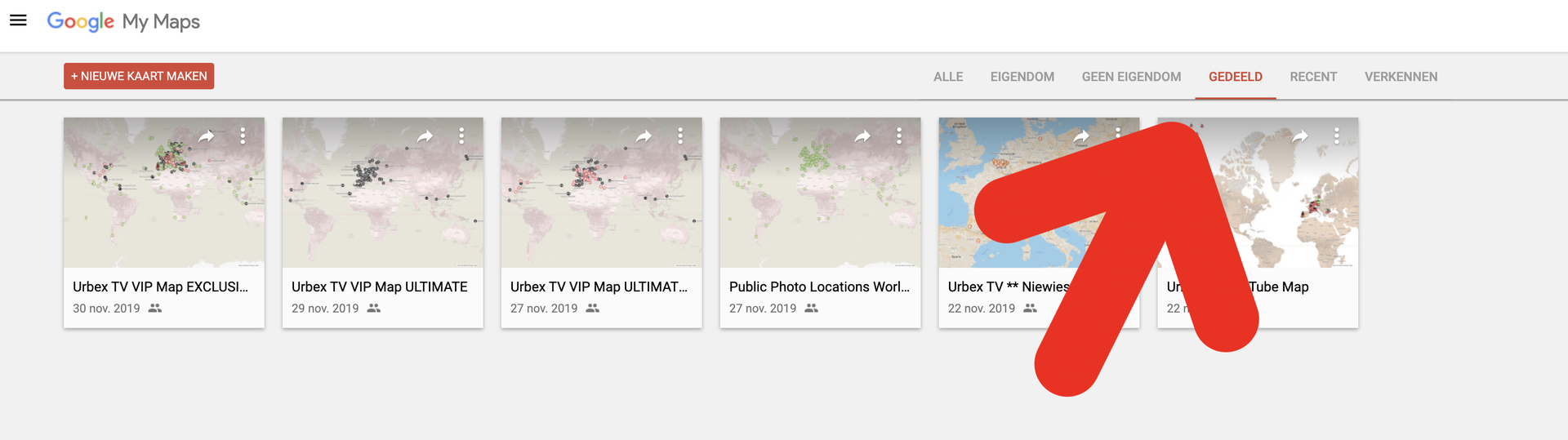Click shared icon on Urbex TV VIP Map ULTIMAT... card

pos(593,308)
